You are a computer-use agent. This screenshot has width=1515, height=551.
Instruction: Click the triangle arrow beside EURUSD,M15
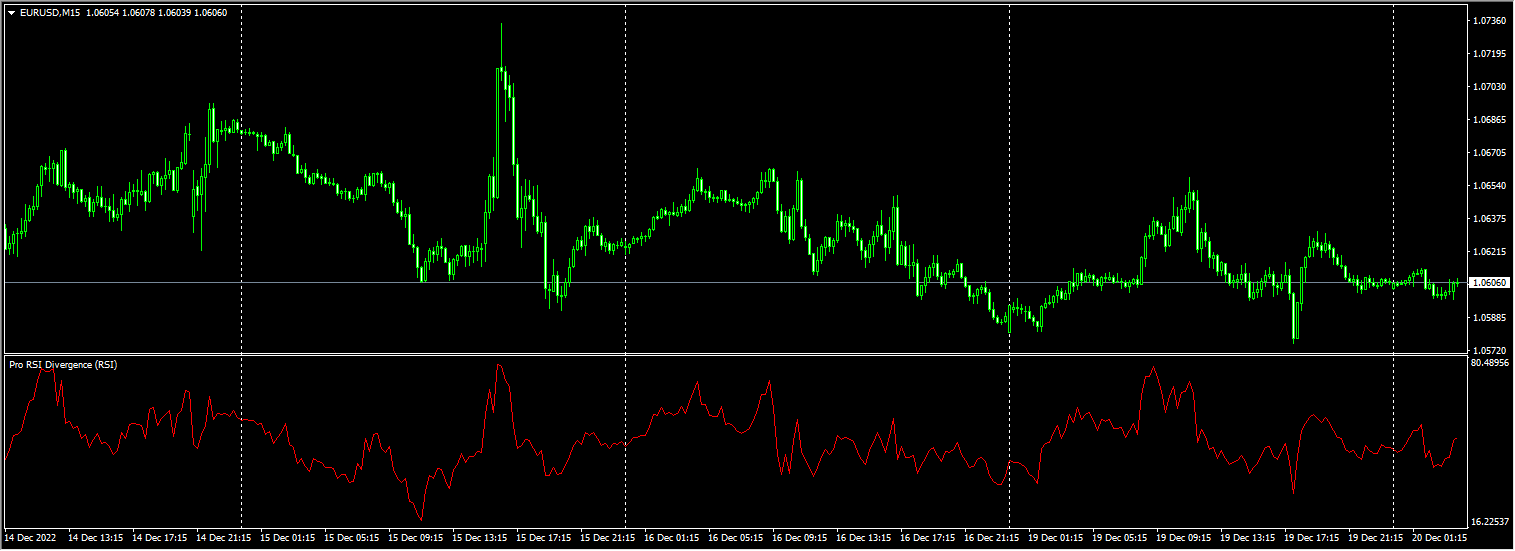[11, 11]
